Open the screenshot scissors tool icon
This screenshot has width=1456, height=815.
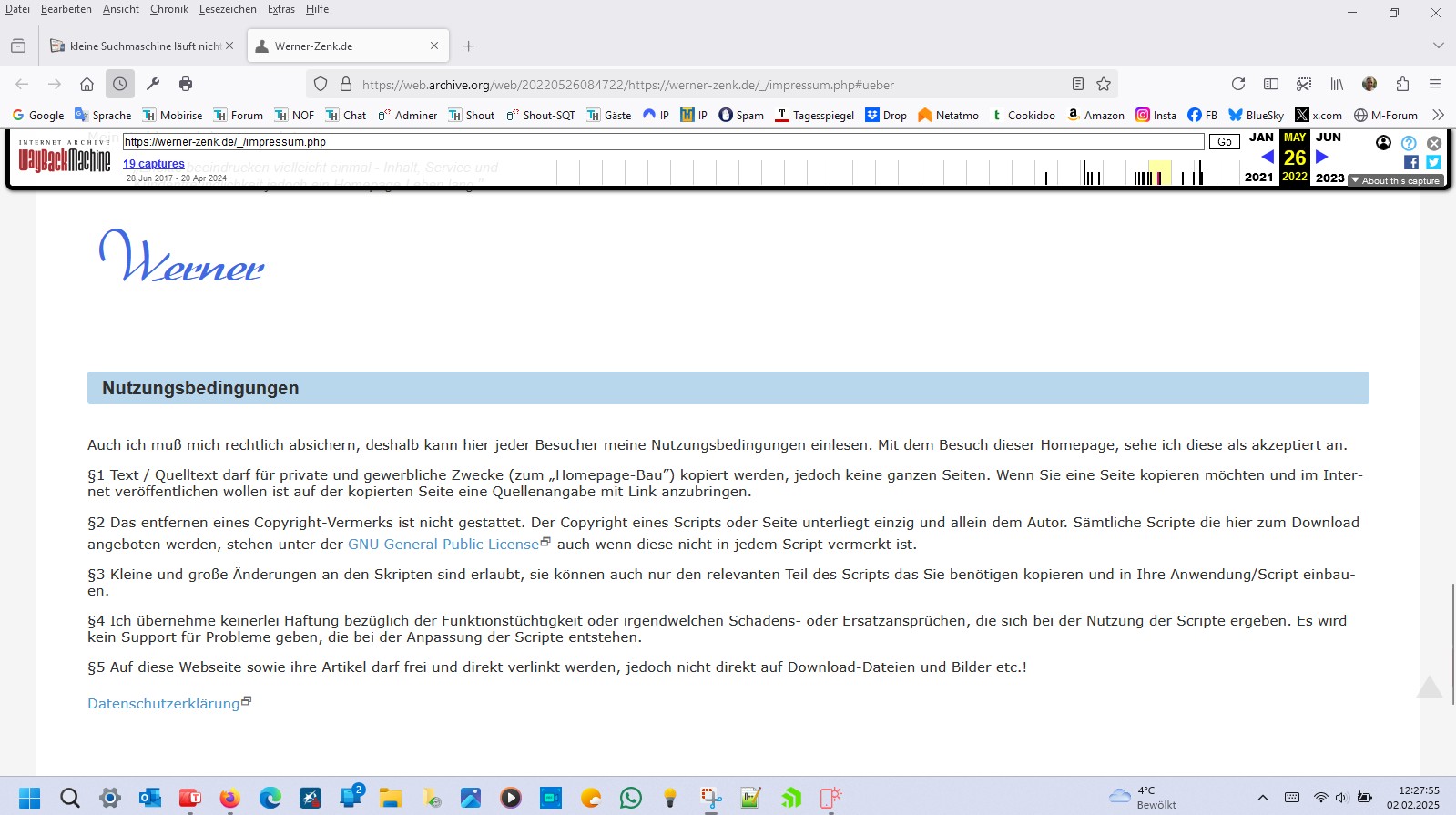point(1304,84)
